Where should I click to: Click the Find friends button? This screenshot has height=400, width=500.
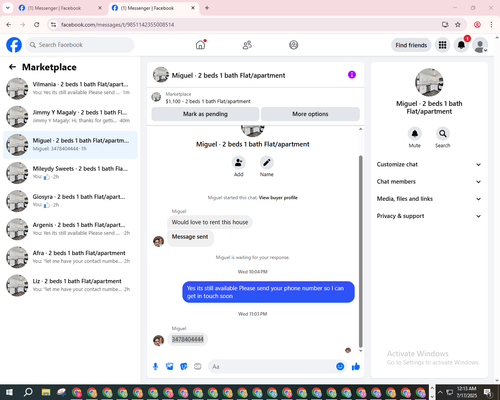point(411,45)
